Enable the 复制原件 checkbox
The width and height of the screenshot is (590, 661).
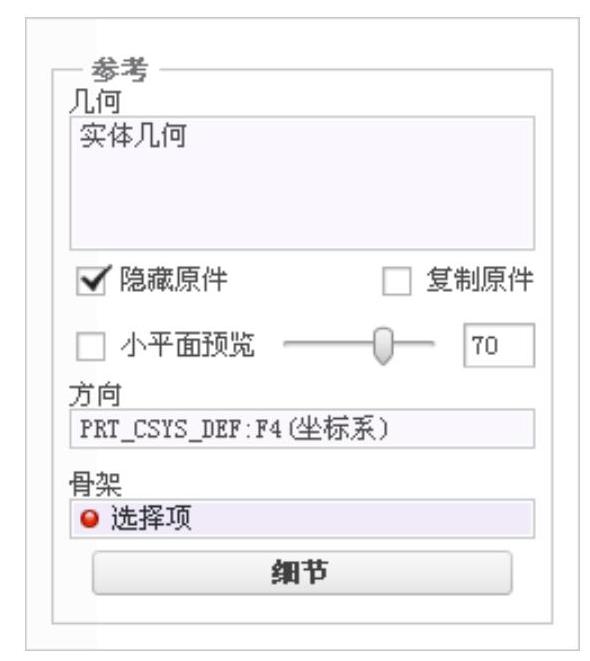click(397, 281)
